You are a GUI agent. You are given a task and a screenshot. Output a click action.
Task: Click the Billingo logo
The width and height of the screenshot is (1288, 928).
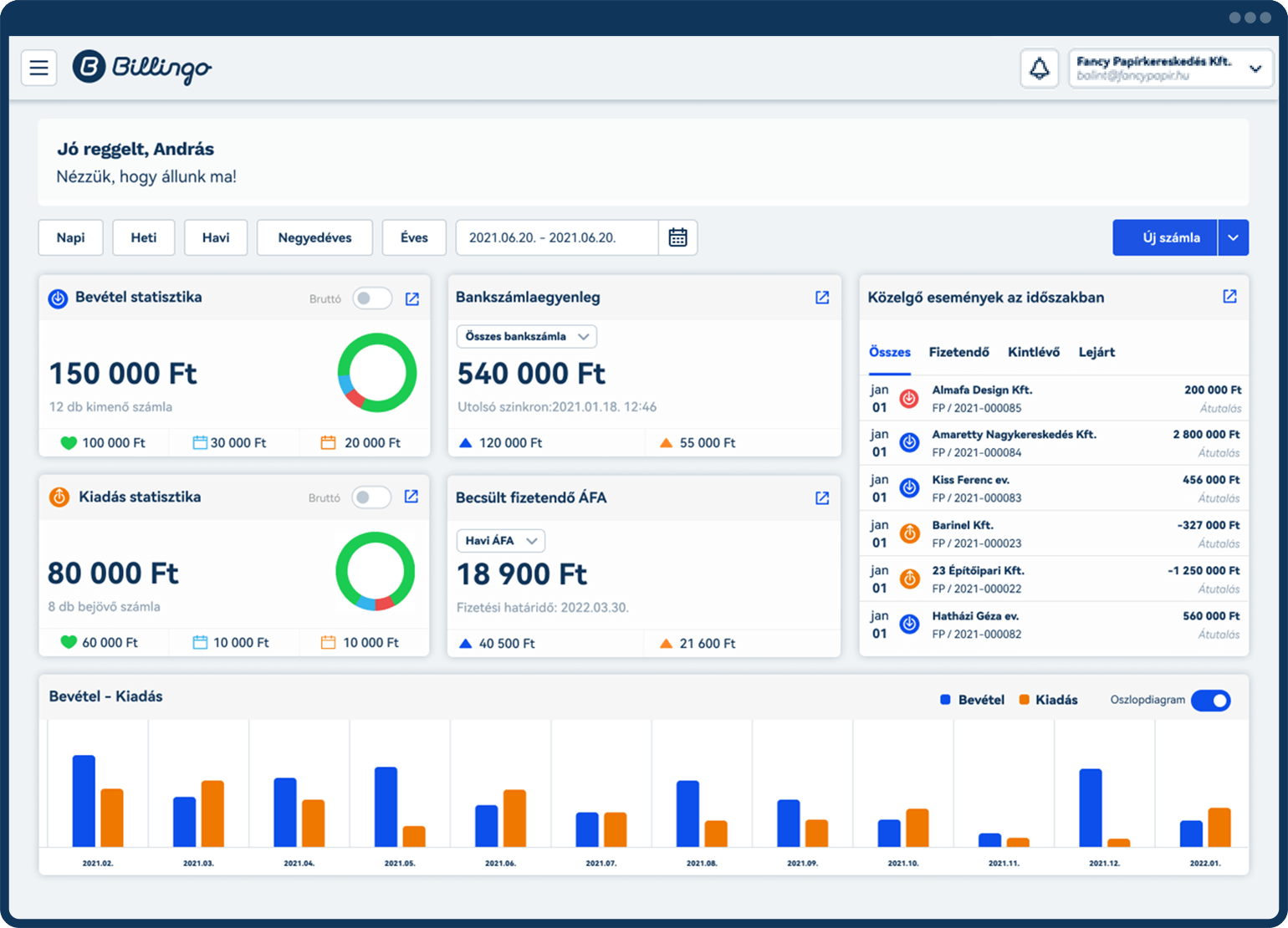[142, 68]
